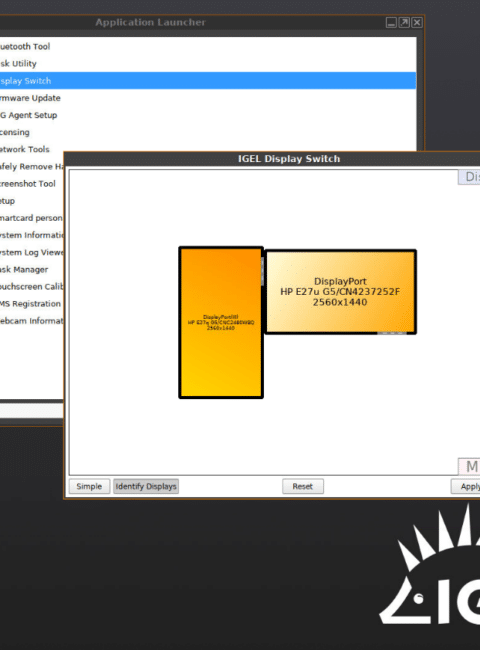Screen dimensions: 480x650
Task: Close the Application Launcher window
Action: pos(417,22)
